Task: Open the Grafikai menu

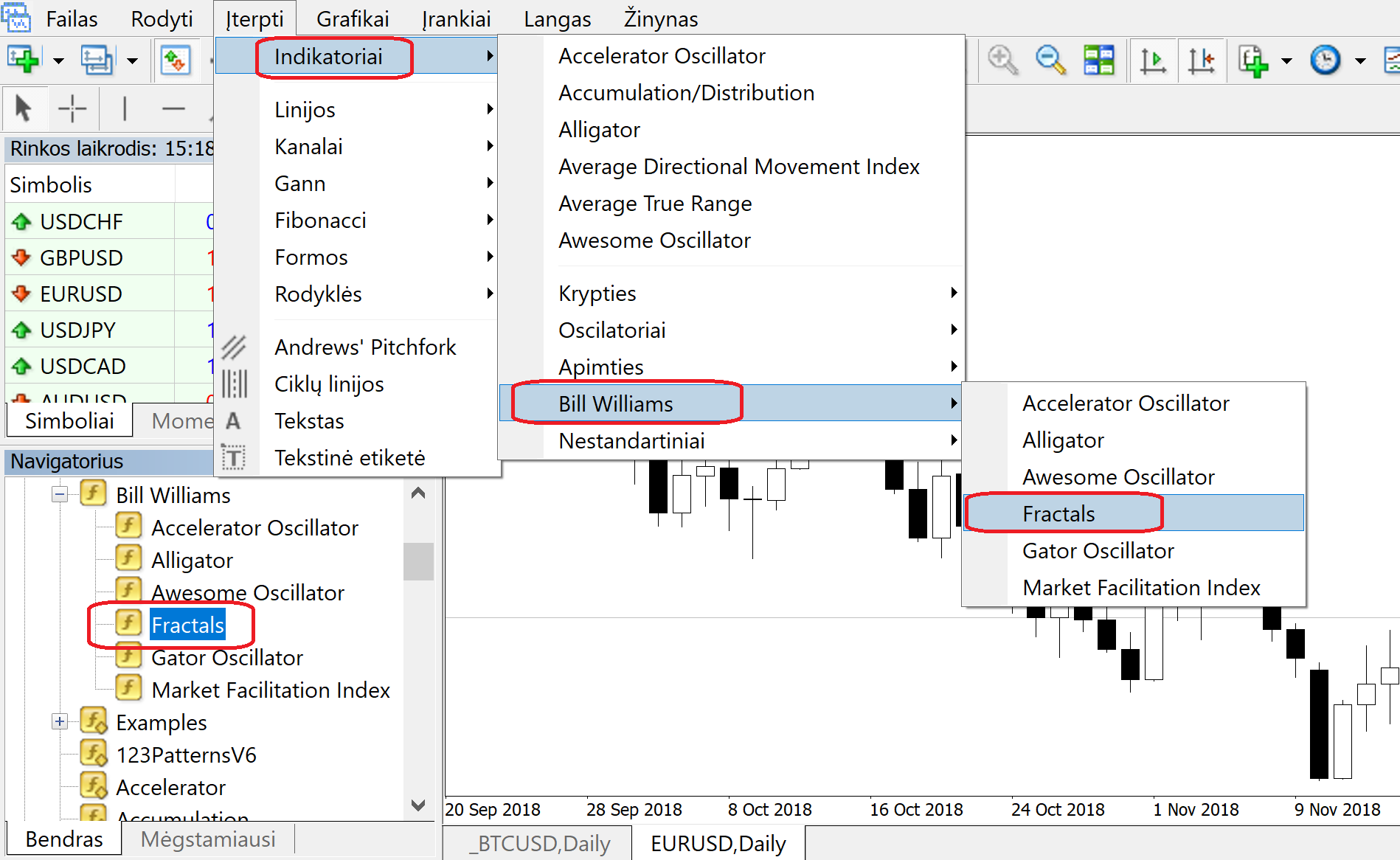Action: pos(353,18)
